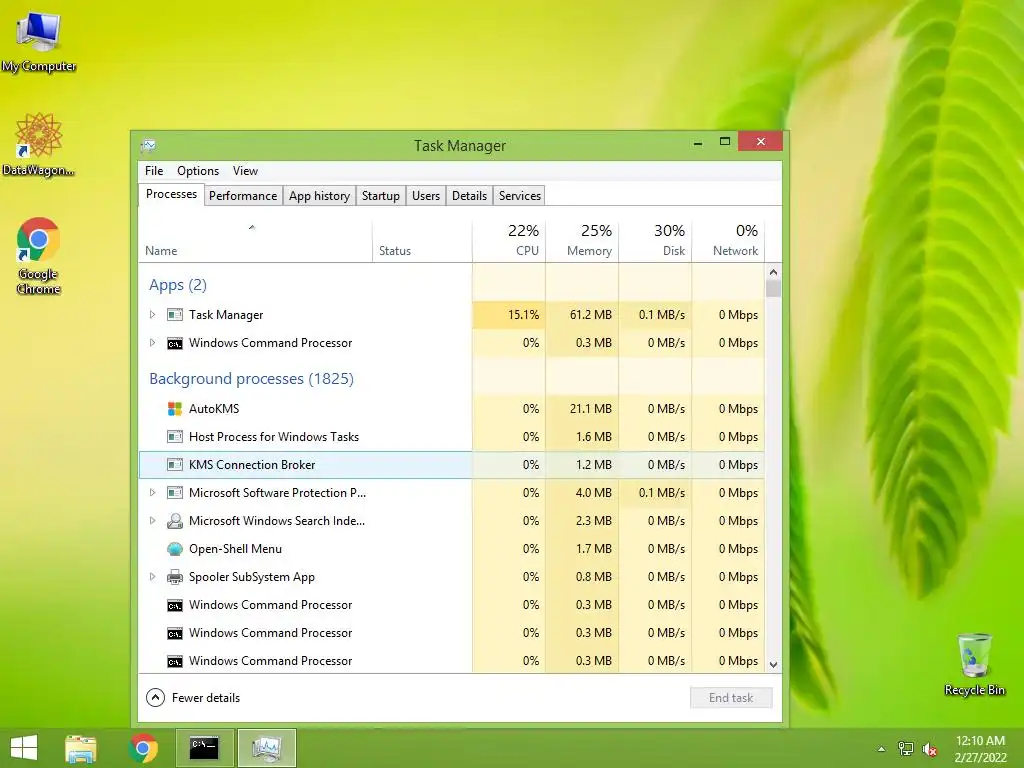Image resolution: width=1024 pixels, height=768 pixels.
Task: Switch to the Users tab
Action: (426, 196)
